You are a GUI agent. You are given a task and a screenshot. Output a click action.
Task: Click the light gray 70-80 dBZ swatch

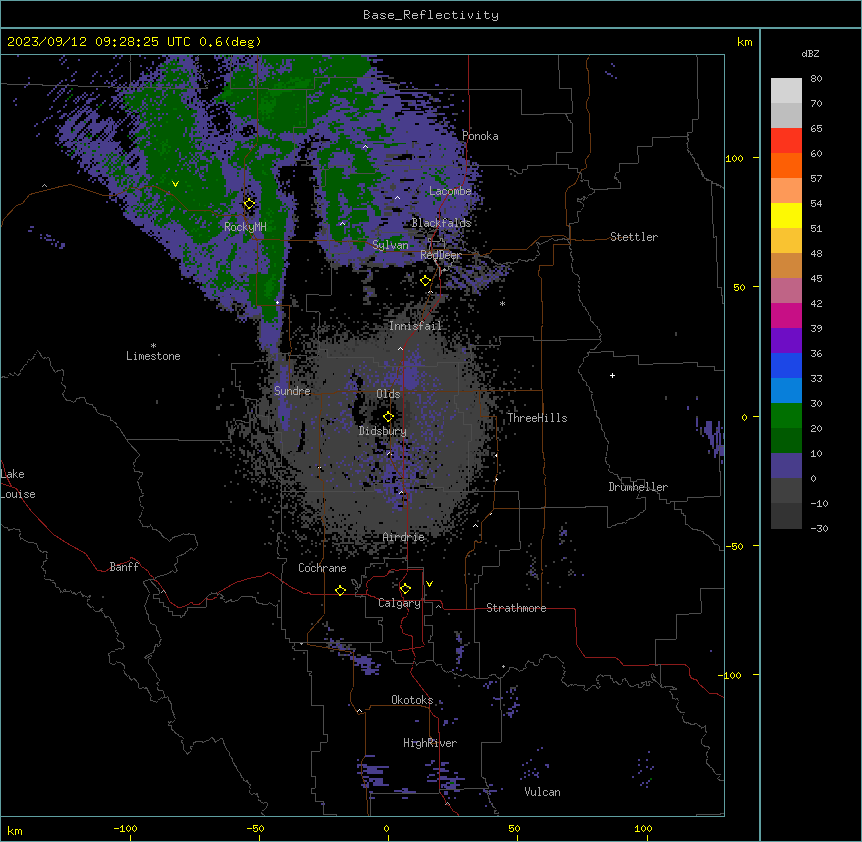[x=786, y=91]
